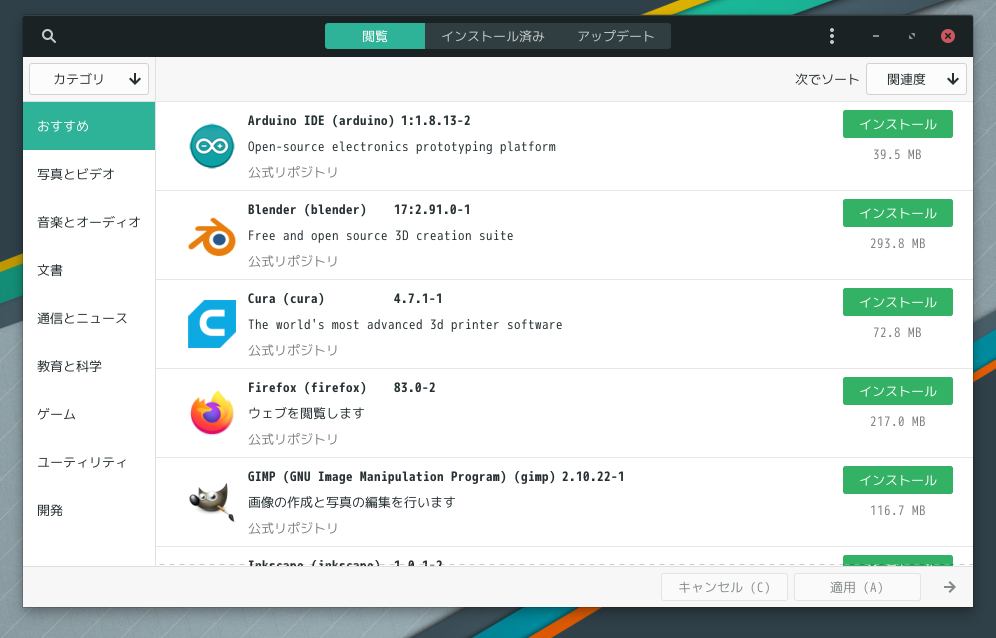
Task: Install Blender with インストール button
Action: pyautogui.click(x=898, y=213)
